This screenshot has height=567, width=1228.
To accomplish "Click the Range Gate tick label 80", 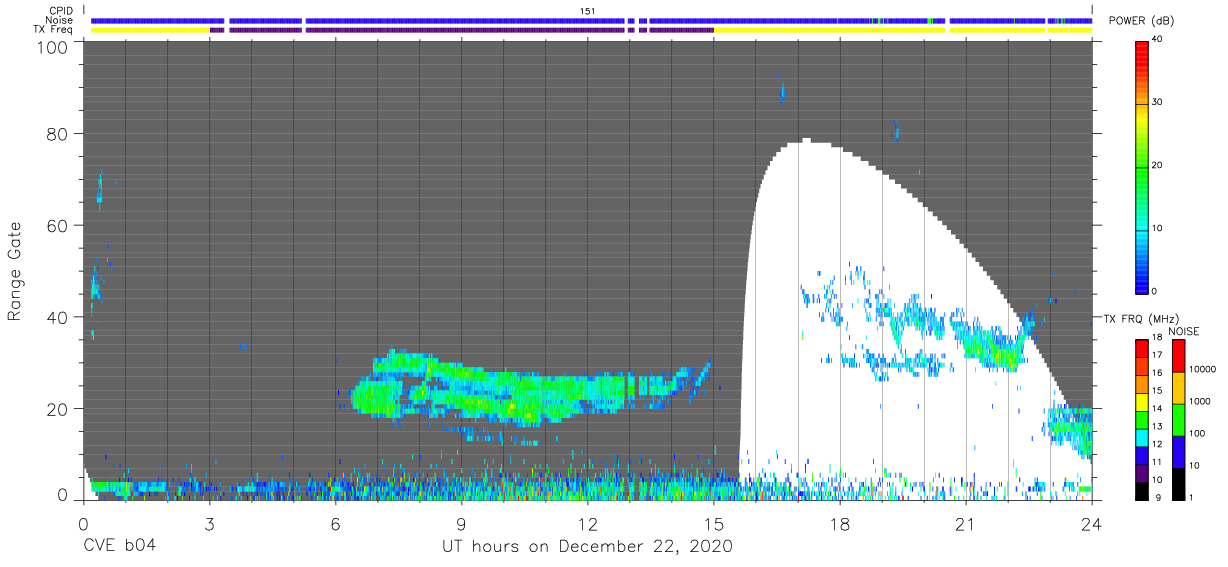I will click(x=59, y=134).
